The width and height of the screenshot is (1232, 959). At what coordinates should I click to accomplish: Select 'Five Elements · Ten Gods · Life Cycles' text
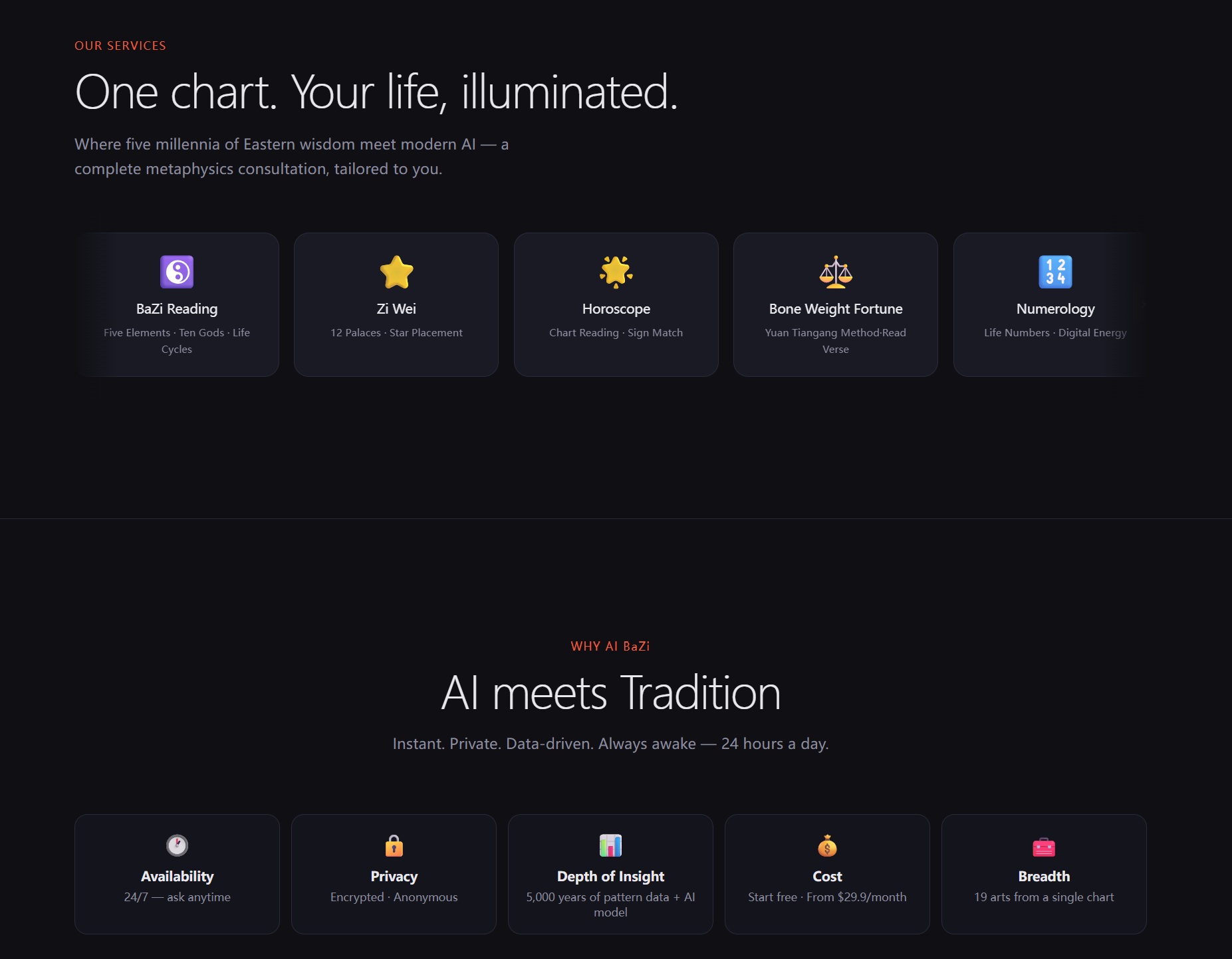pos(177,341)
